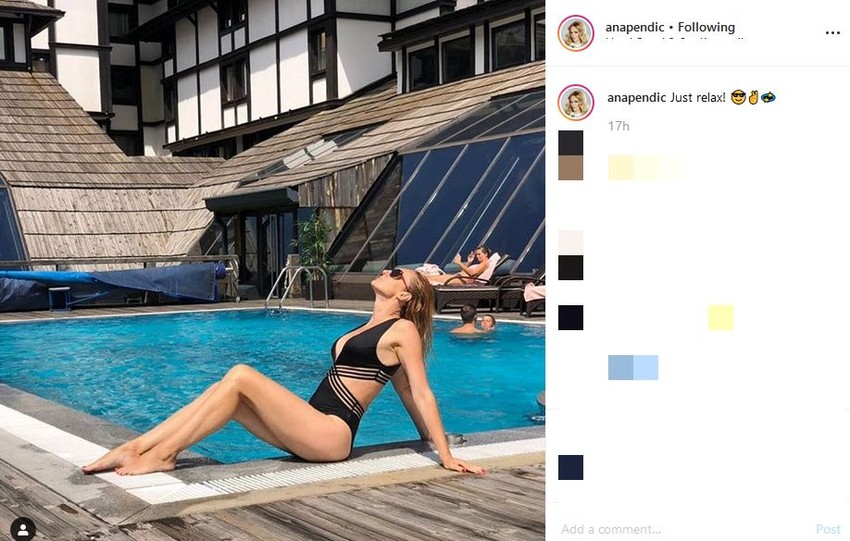Open anapendic username in post header
The width and height of the screenshot is (850, 541).
click(635, 27)
